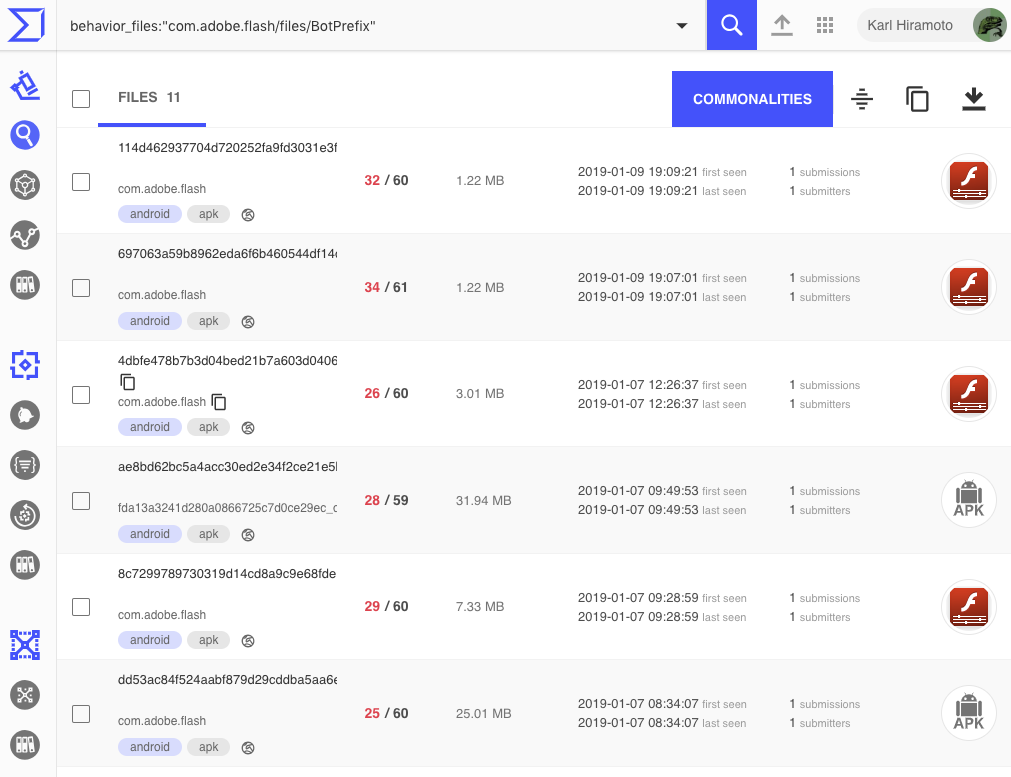Viewport: 1011px width, 777px height.
Task: Open Karl Hiramoto user avatar
Action: pos(989,25)
